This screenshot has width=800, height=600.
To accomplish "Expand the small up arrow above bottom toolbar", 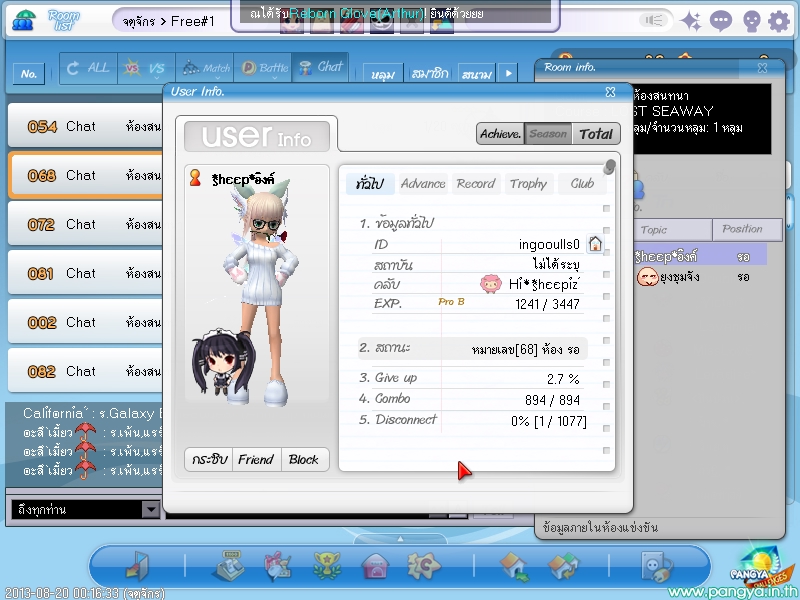I will point(401,539).
